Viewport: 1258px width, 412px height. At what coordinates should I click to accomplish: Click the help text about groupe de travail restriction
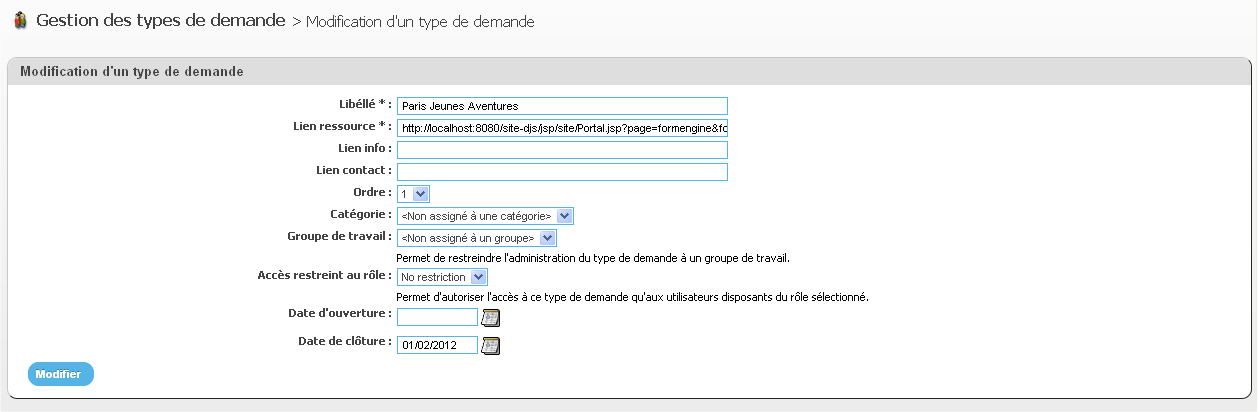click(x=594, y=258)
